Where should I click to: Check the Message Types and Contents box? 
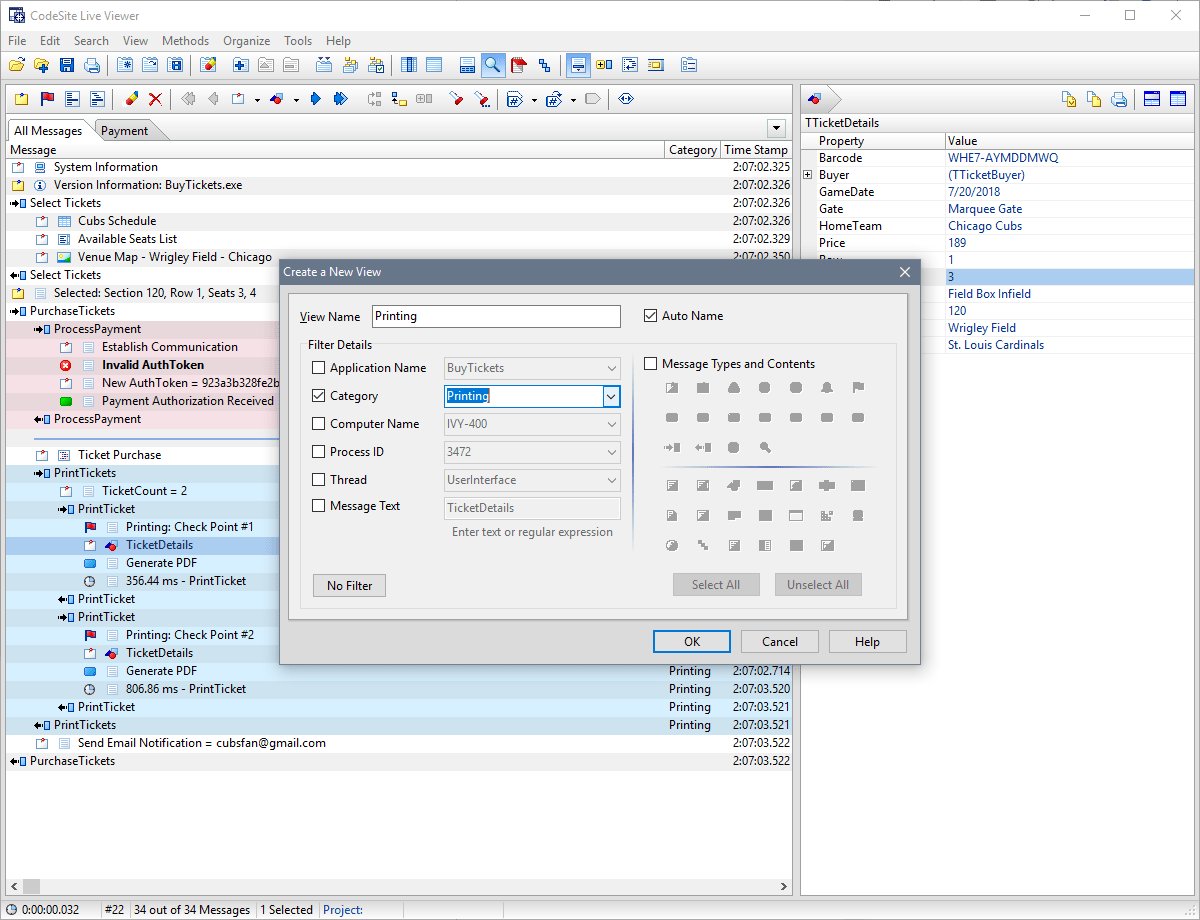point(650,363)
